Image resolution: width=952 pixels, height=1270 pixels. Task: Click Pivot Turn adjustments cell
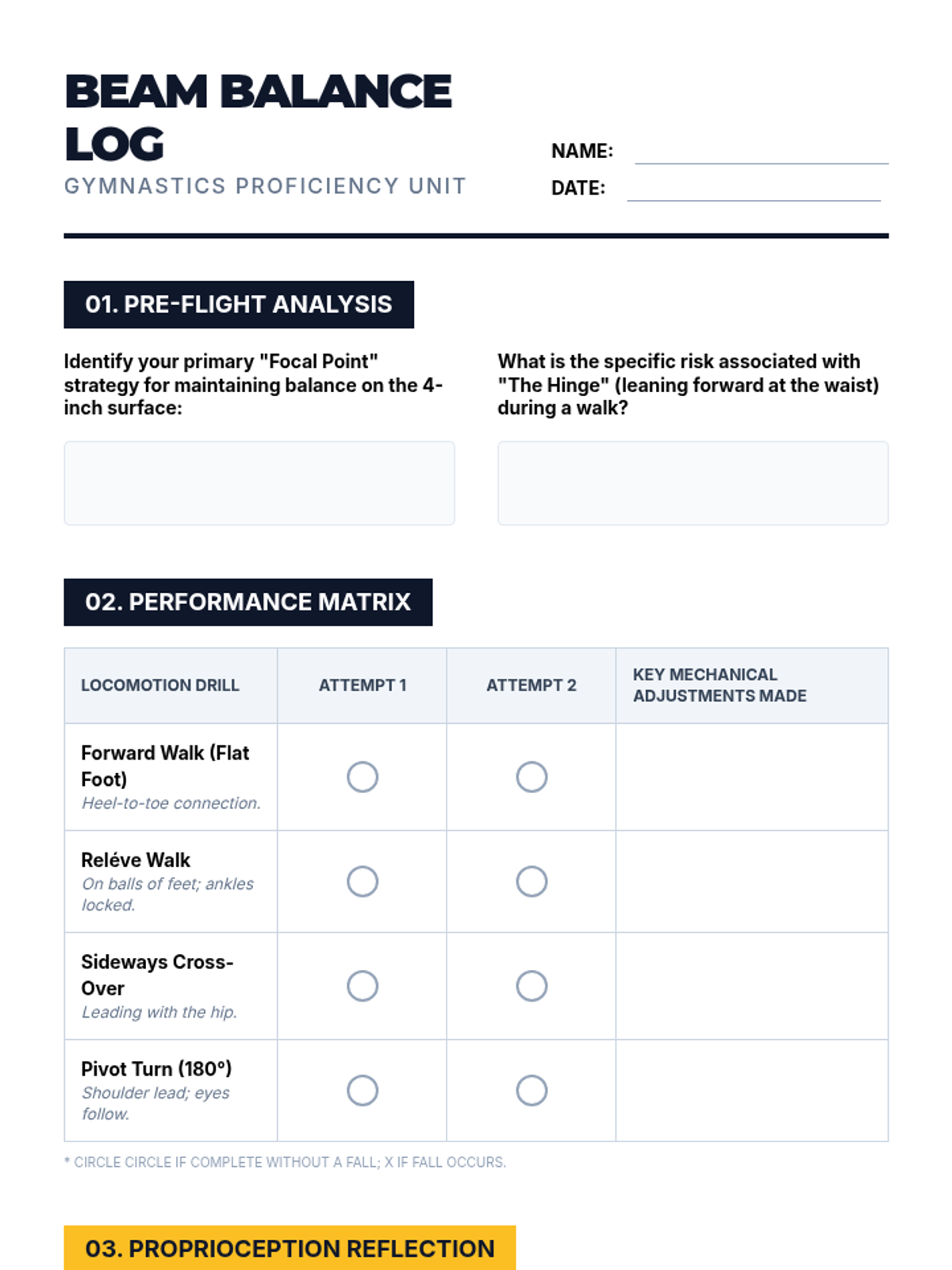click(x=751, y=1091)
